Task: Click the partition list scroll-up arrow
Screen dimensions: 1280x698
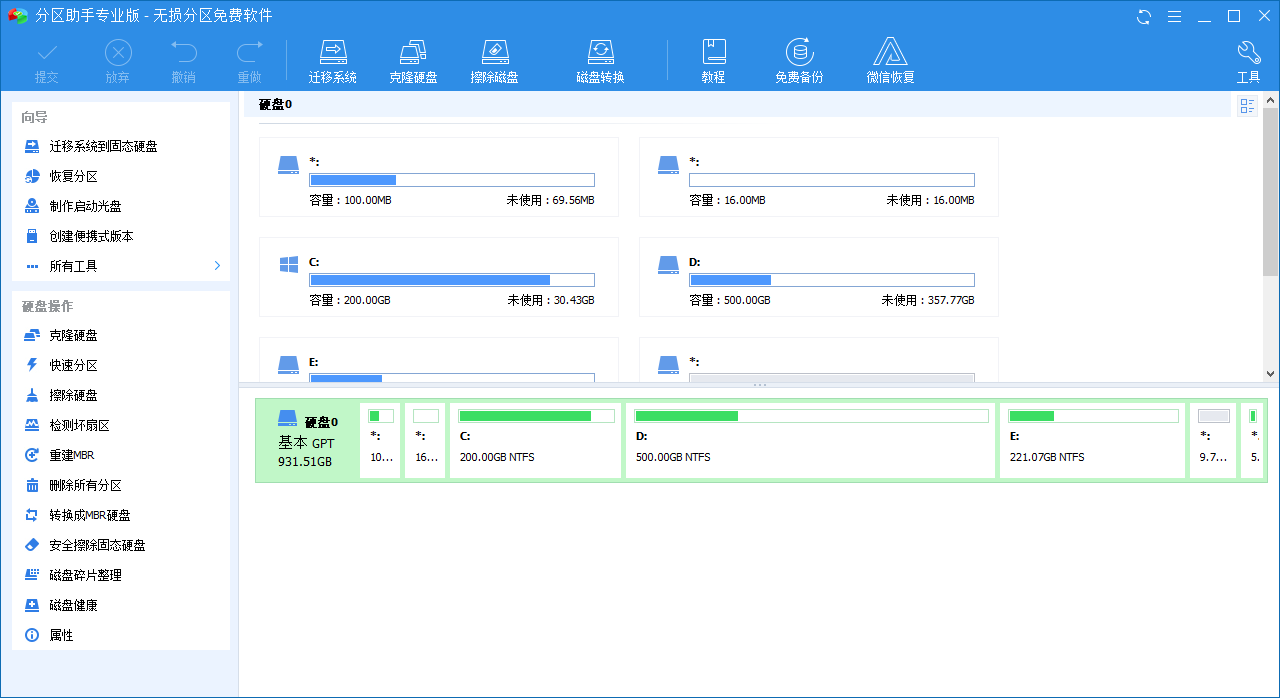Action: click(x=1271, y=99)
